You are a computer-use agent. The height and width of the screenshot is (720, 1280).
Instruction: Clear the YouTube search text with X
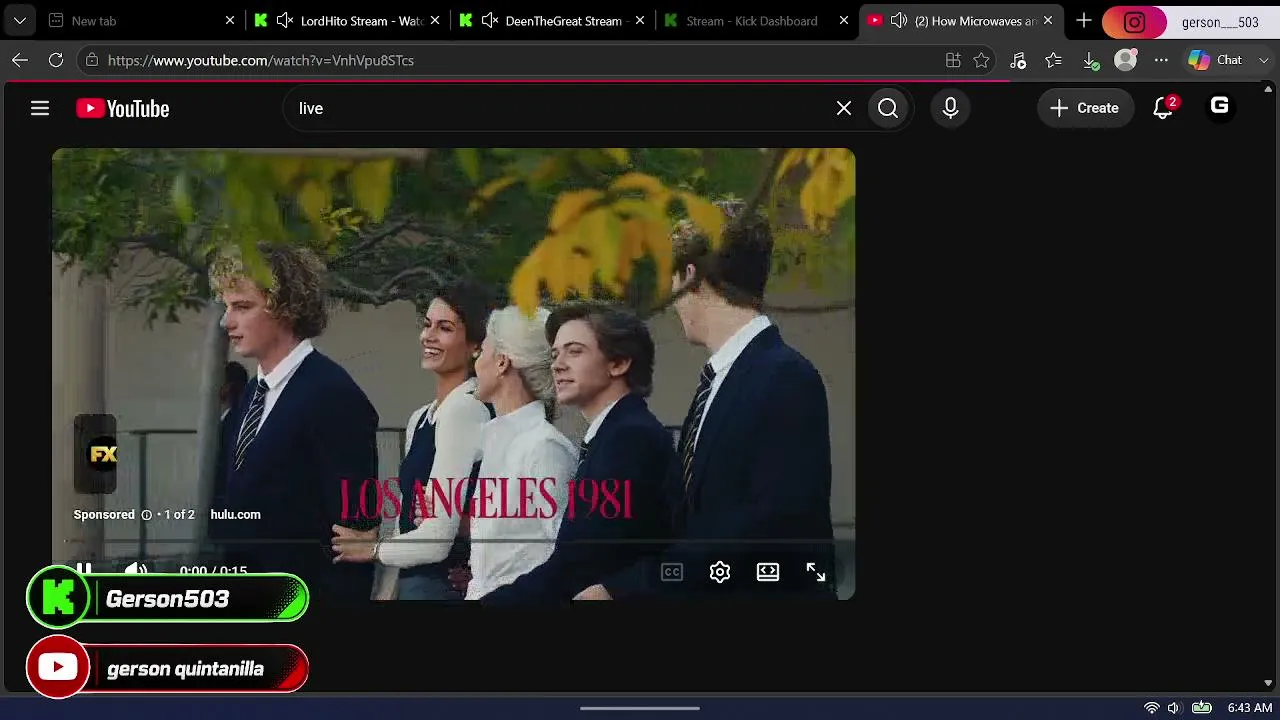(x=844, y=108)
